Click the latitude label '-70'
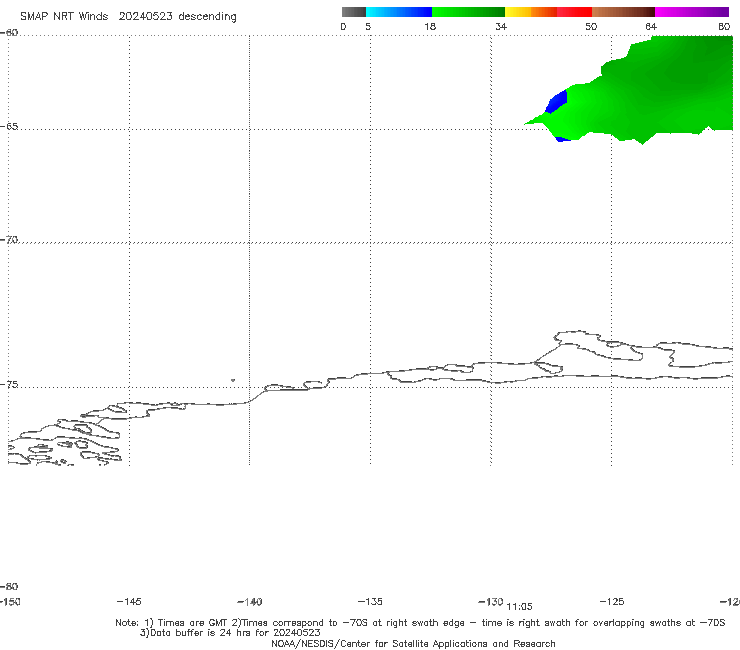The width and height of the screenshot is (740, 650). pos(9,240)
